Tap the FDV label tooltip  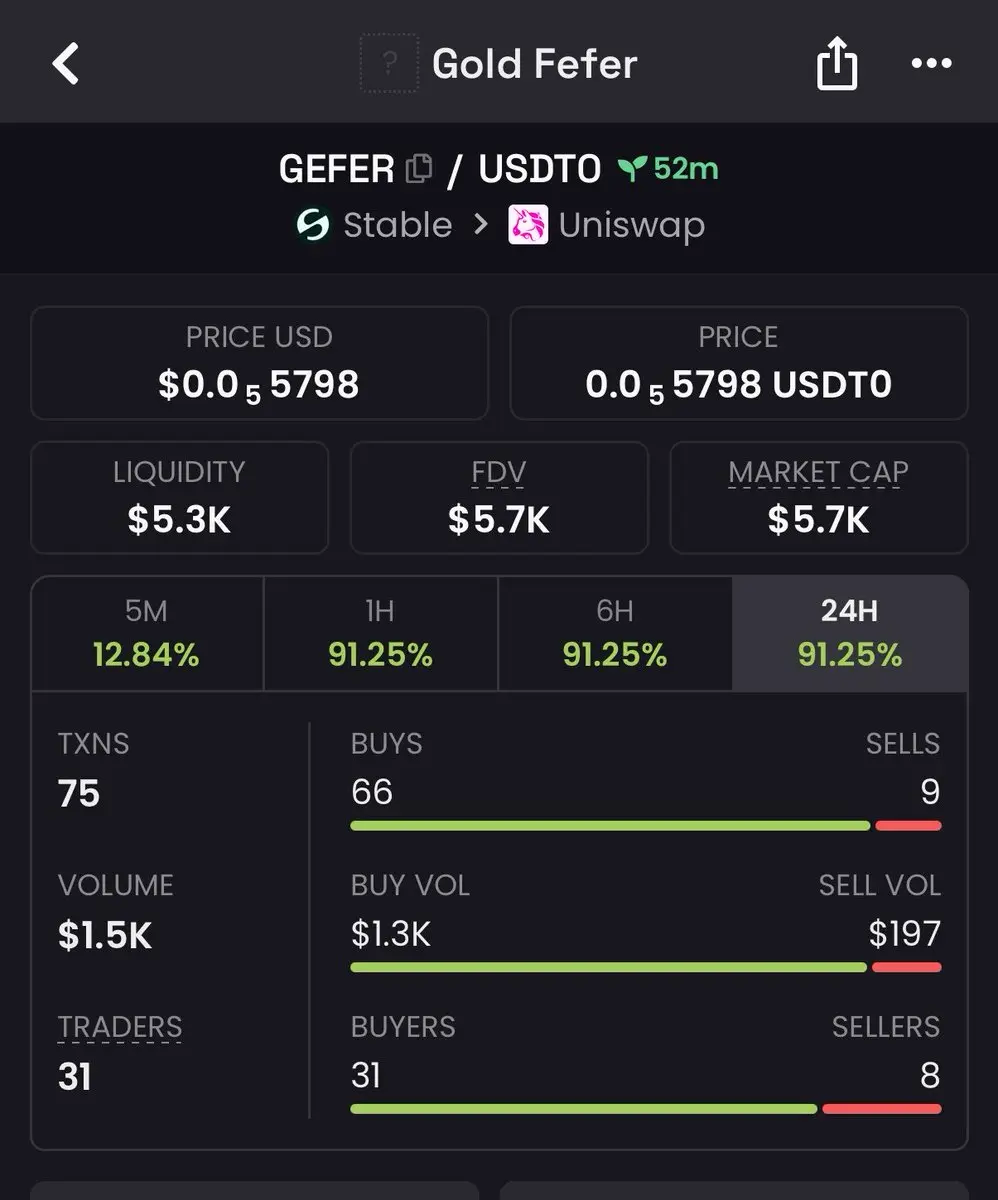499,473
